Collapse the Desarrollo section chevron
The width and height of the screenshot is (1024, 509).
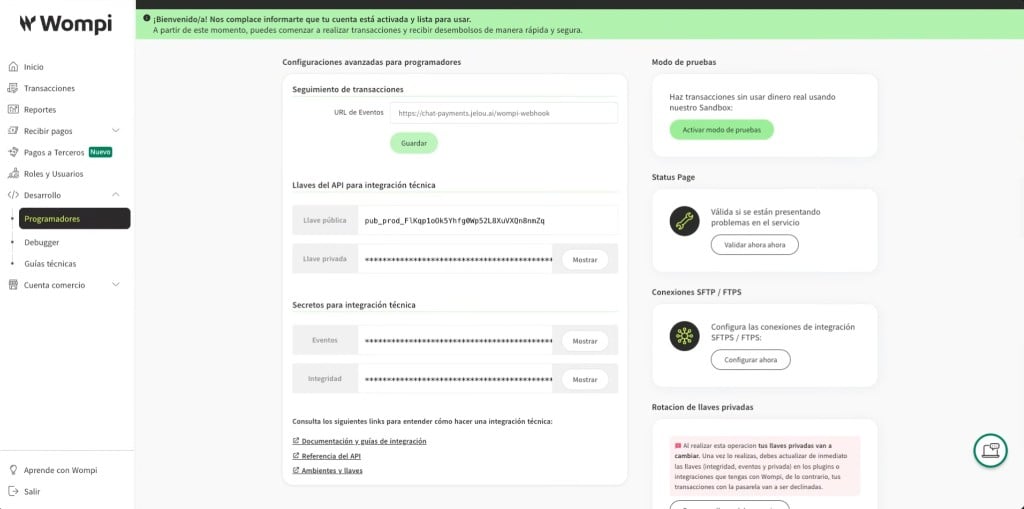point(116,195)
